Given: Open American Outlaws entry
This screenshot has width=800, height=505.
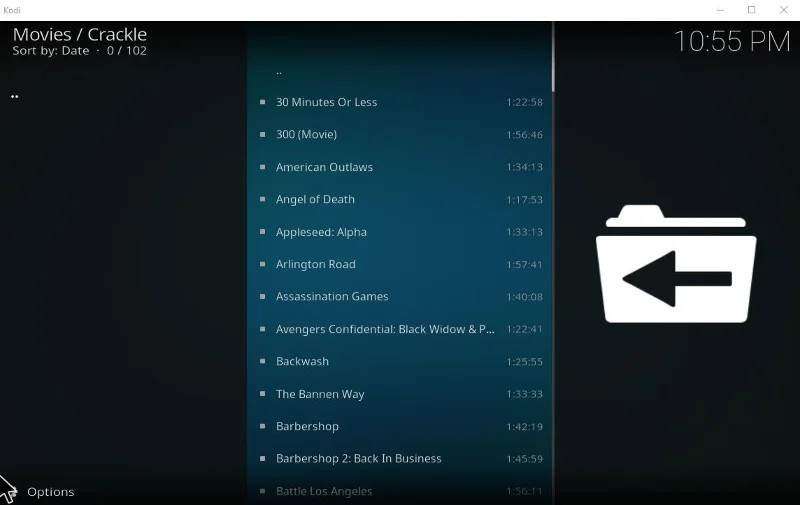Looking at the screenshot, I should pyautogui.click(x=399, y=167).
